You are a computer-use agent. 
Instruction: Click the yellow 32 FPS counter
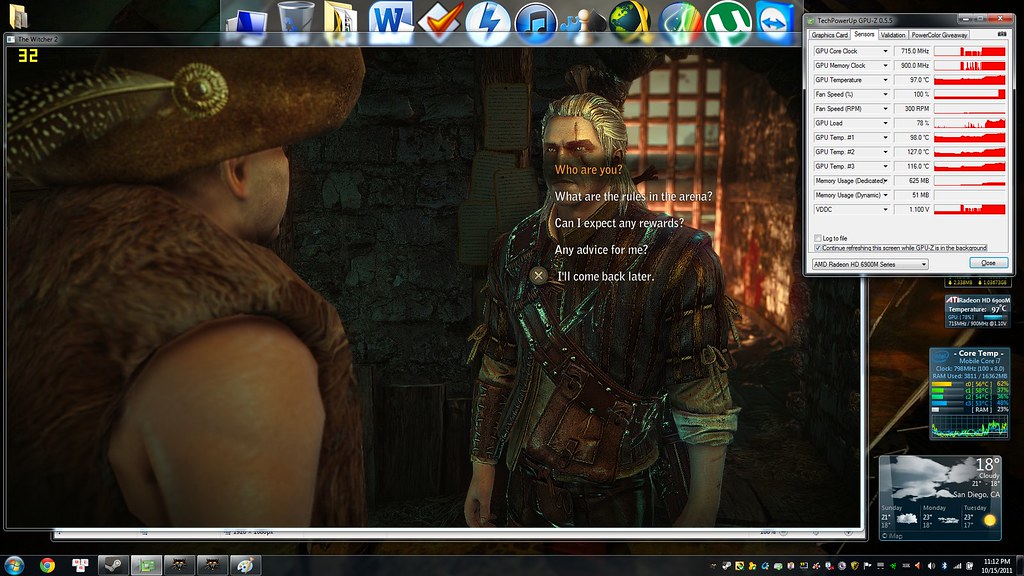[x=27, y=56]
